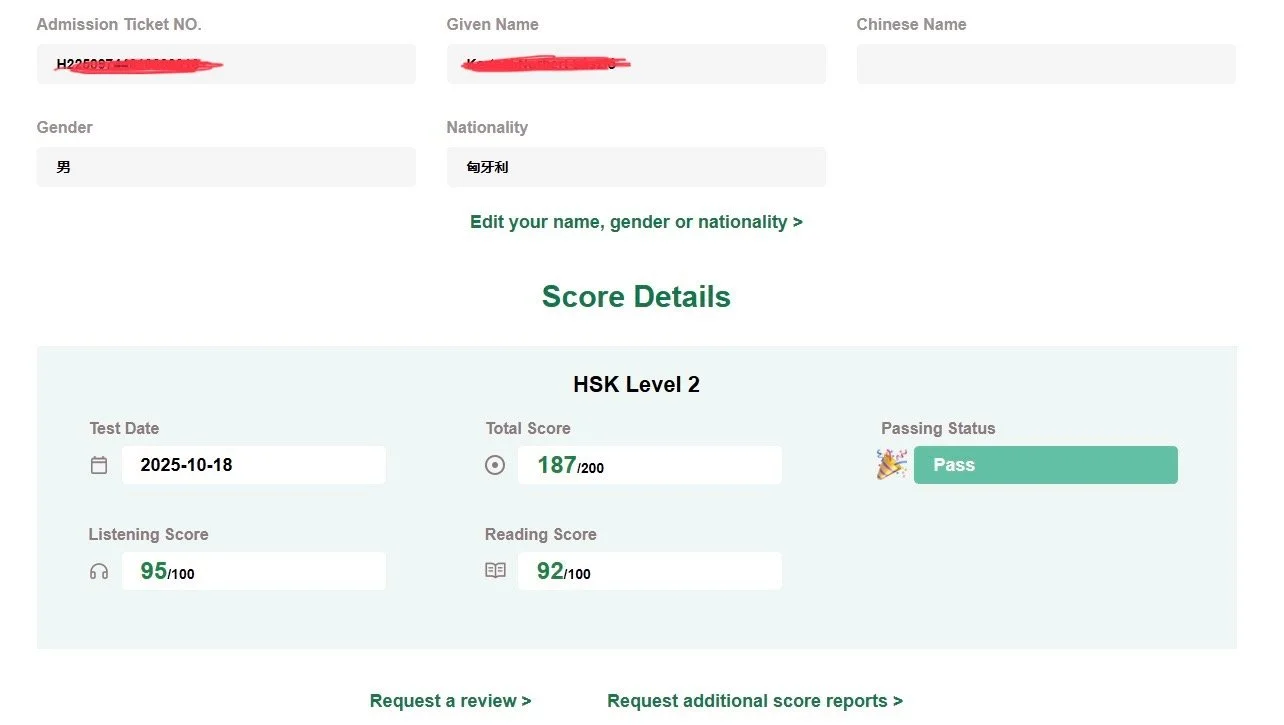Click the party popper icon by Pass
Screen dimensions: 1284x725
click(892, 464)
